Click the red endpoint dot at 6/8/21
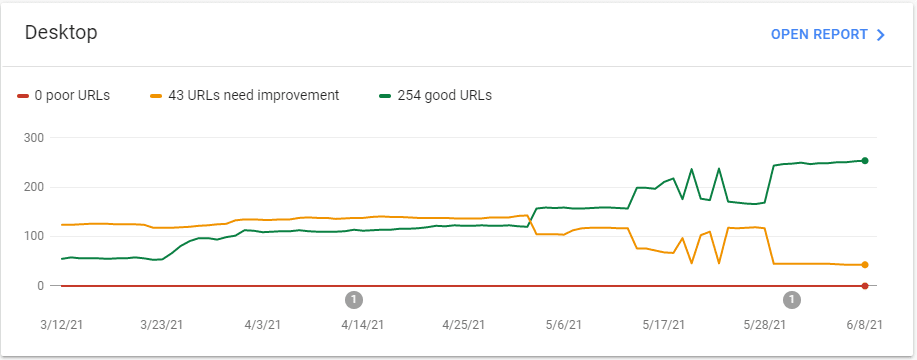 coord(865,286)
